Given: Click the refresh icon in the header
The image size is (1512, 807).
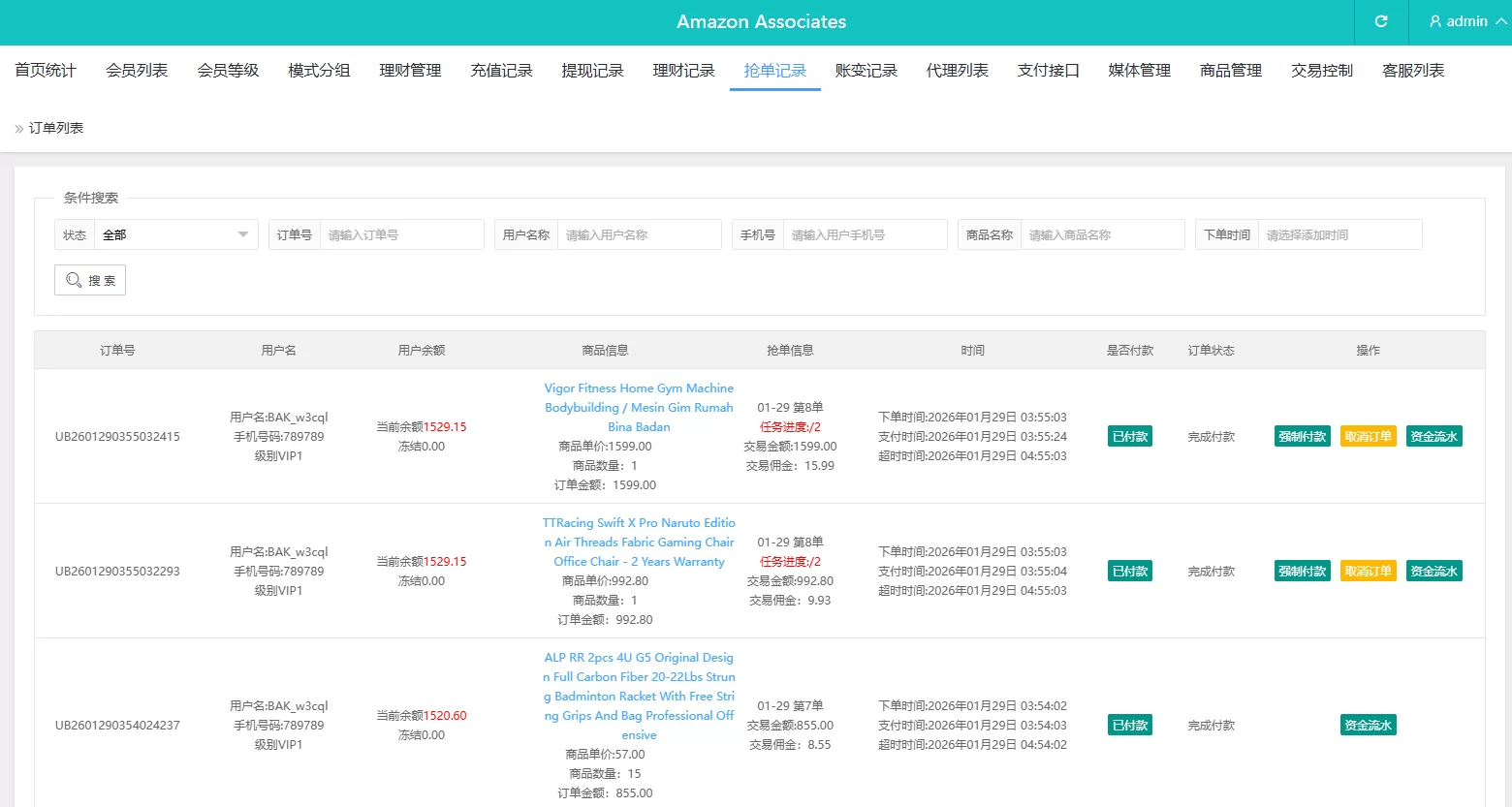Looking at the screenshot, I should tap(1381, 21).
